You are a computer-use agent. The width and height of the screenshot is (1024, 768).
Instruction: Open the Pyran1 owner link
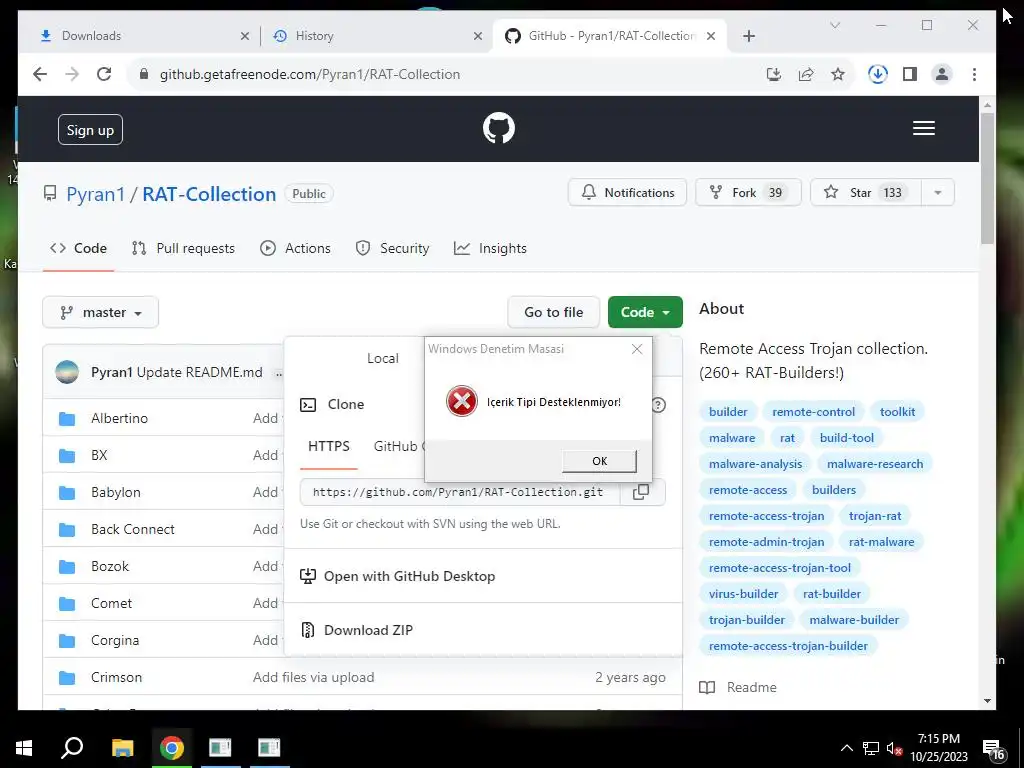(x=95, y=194)
